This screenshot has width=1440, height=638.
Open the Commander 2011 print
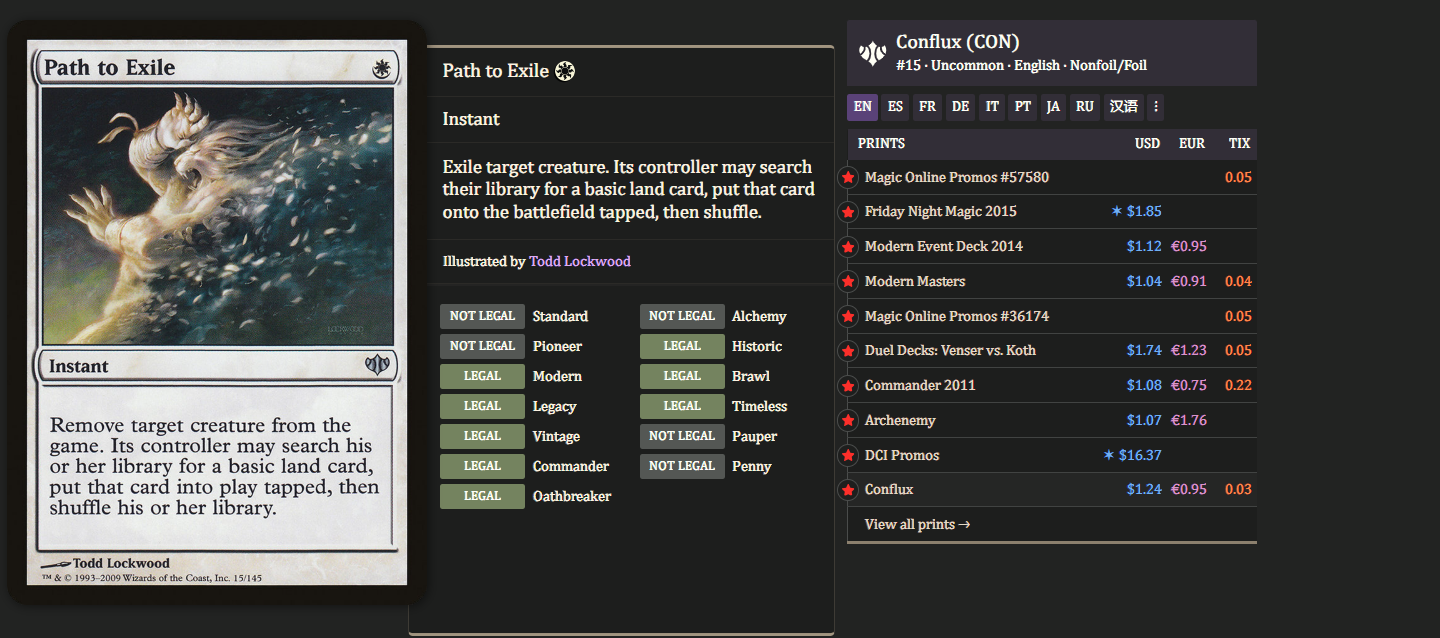[x=920, y=386]
